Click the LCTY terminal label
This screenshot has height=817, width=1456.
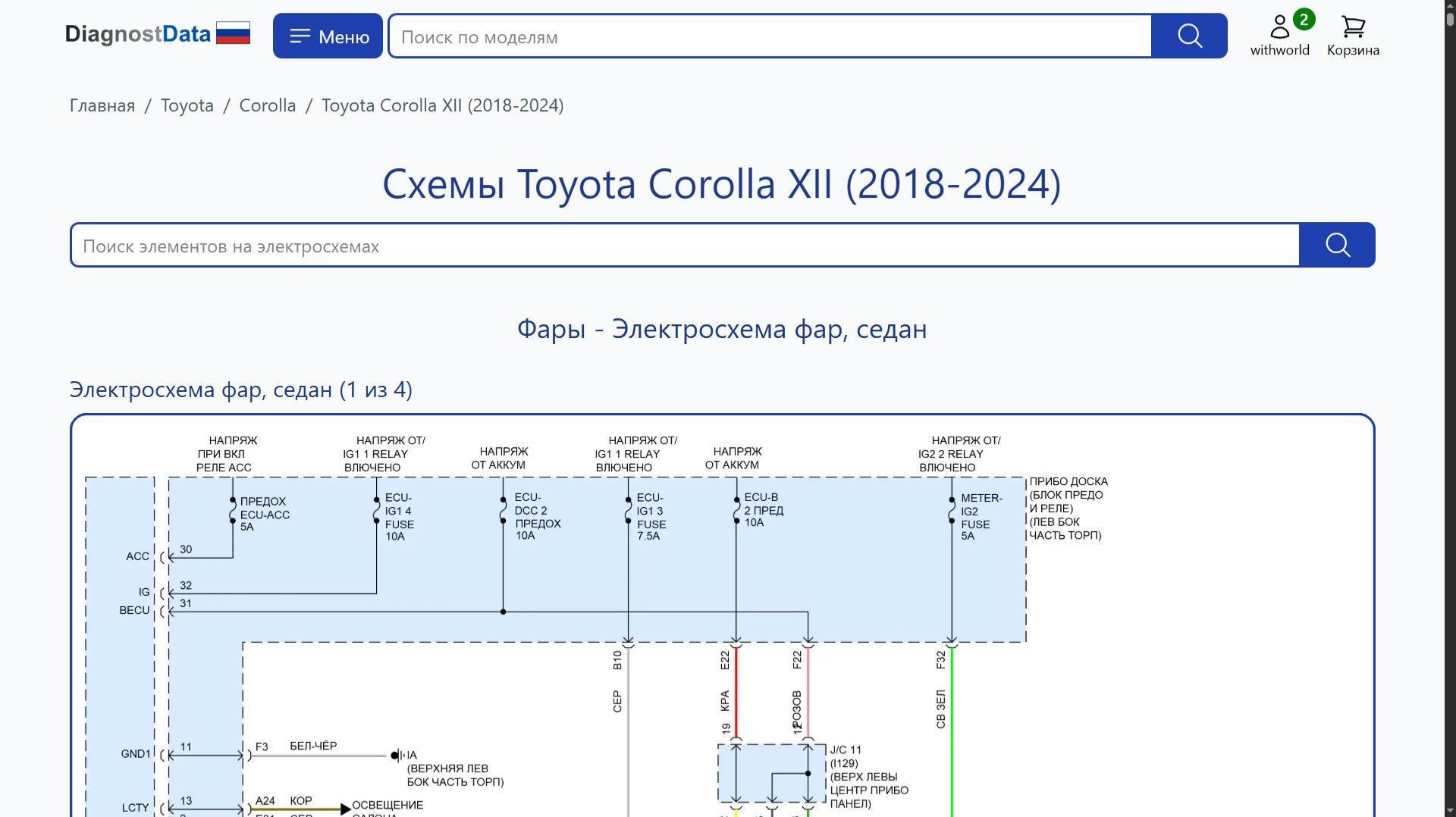[136, 808]
